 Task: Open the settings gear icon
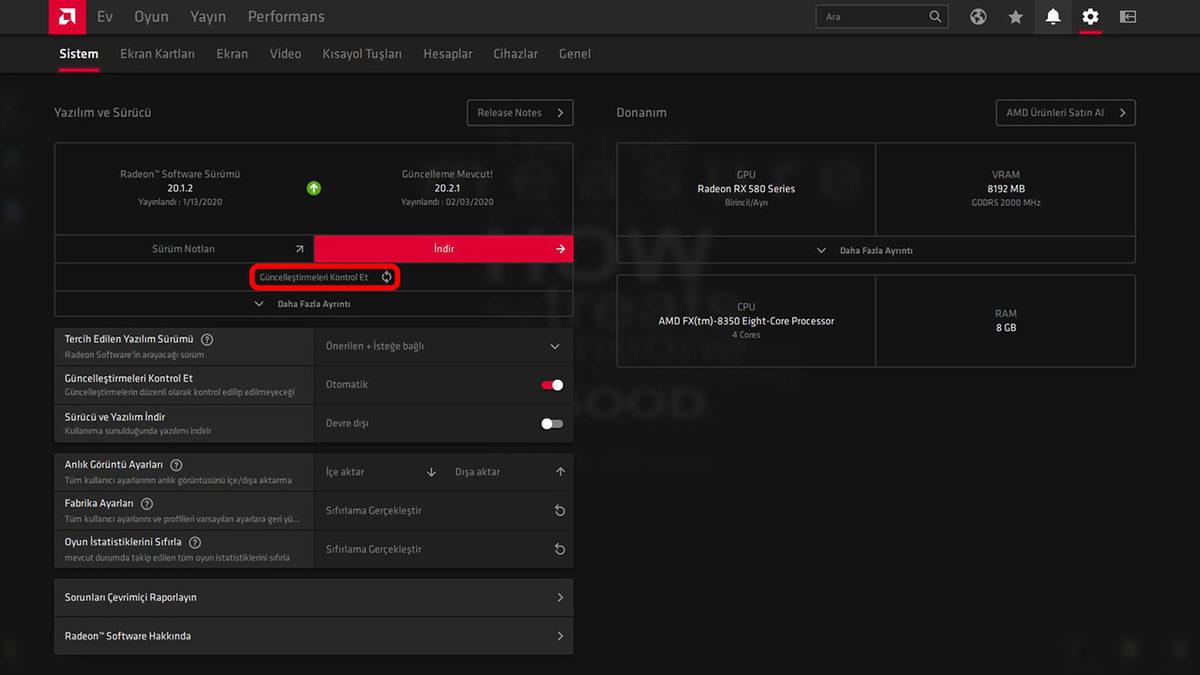tap(1090, 16)
